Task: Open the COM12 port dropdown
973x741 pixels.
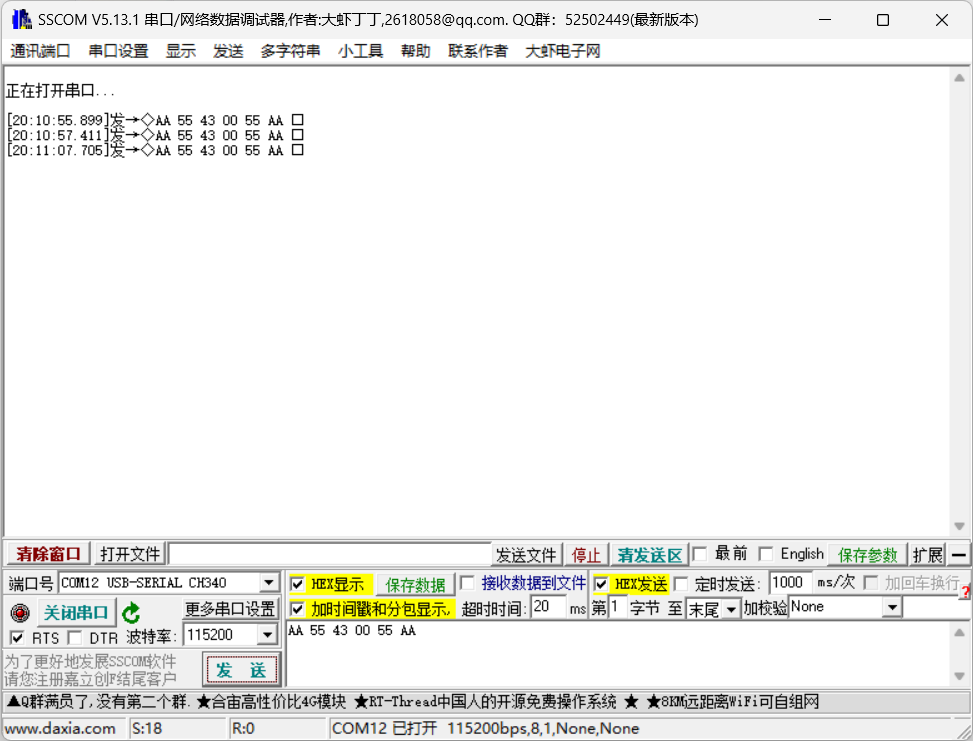Action: [269, 582]
